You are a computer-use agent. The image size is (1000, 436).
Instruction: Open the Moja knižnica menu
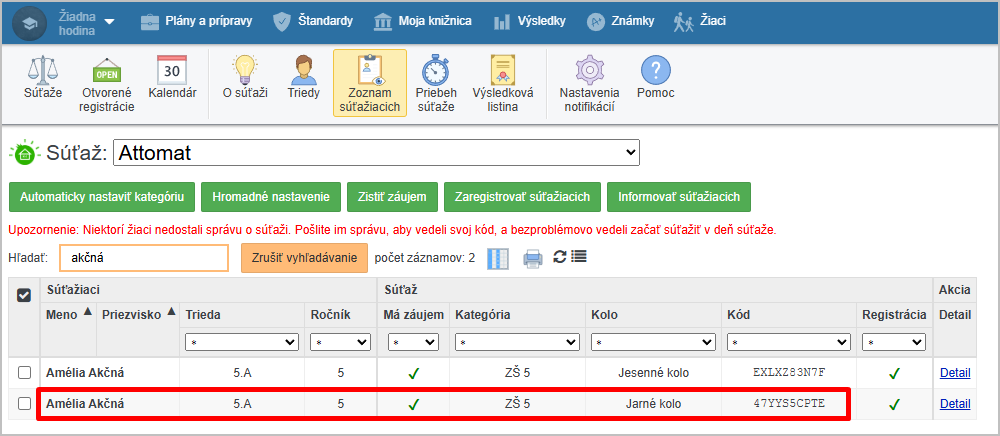coord(423,20)
